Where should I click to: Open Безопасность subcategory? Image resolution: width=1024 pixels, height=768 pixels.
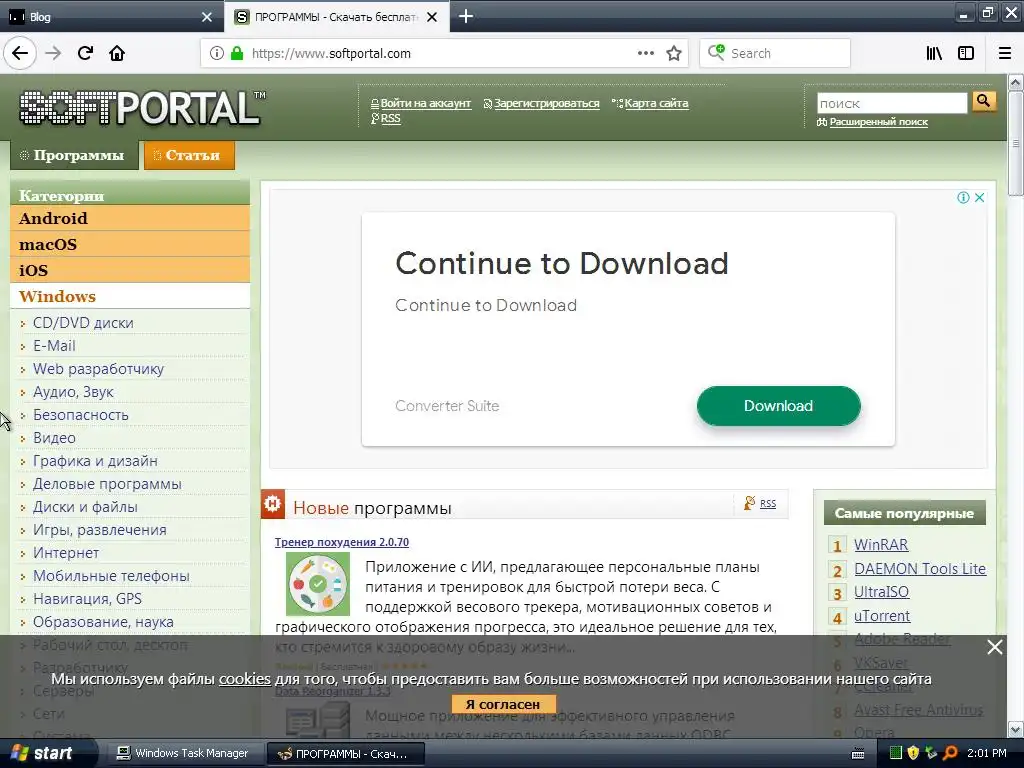coord(80,415)
